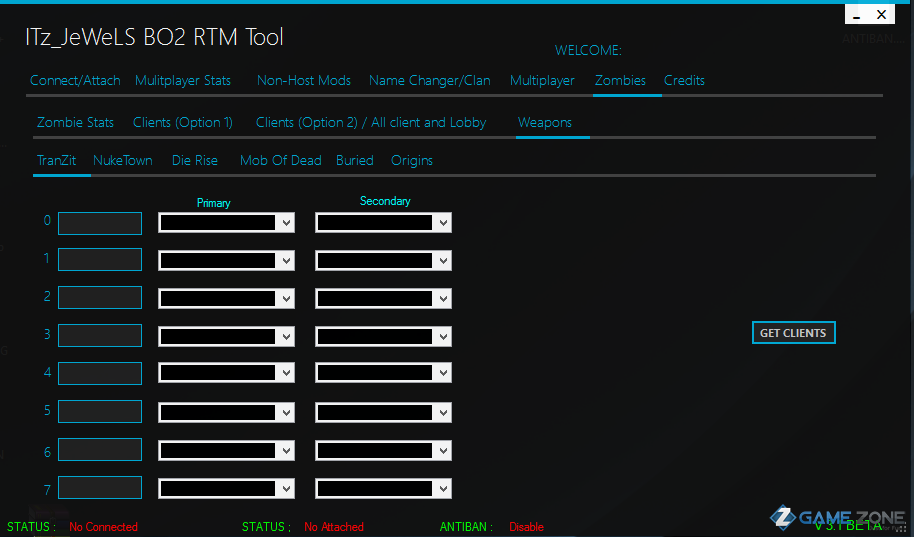
Task: Choose the Mob Of Dead map tab
Action: 280,160
